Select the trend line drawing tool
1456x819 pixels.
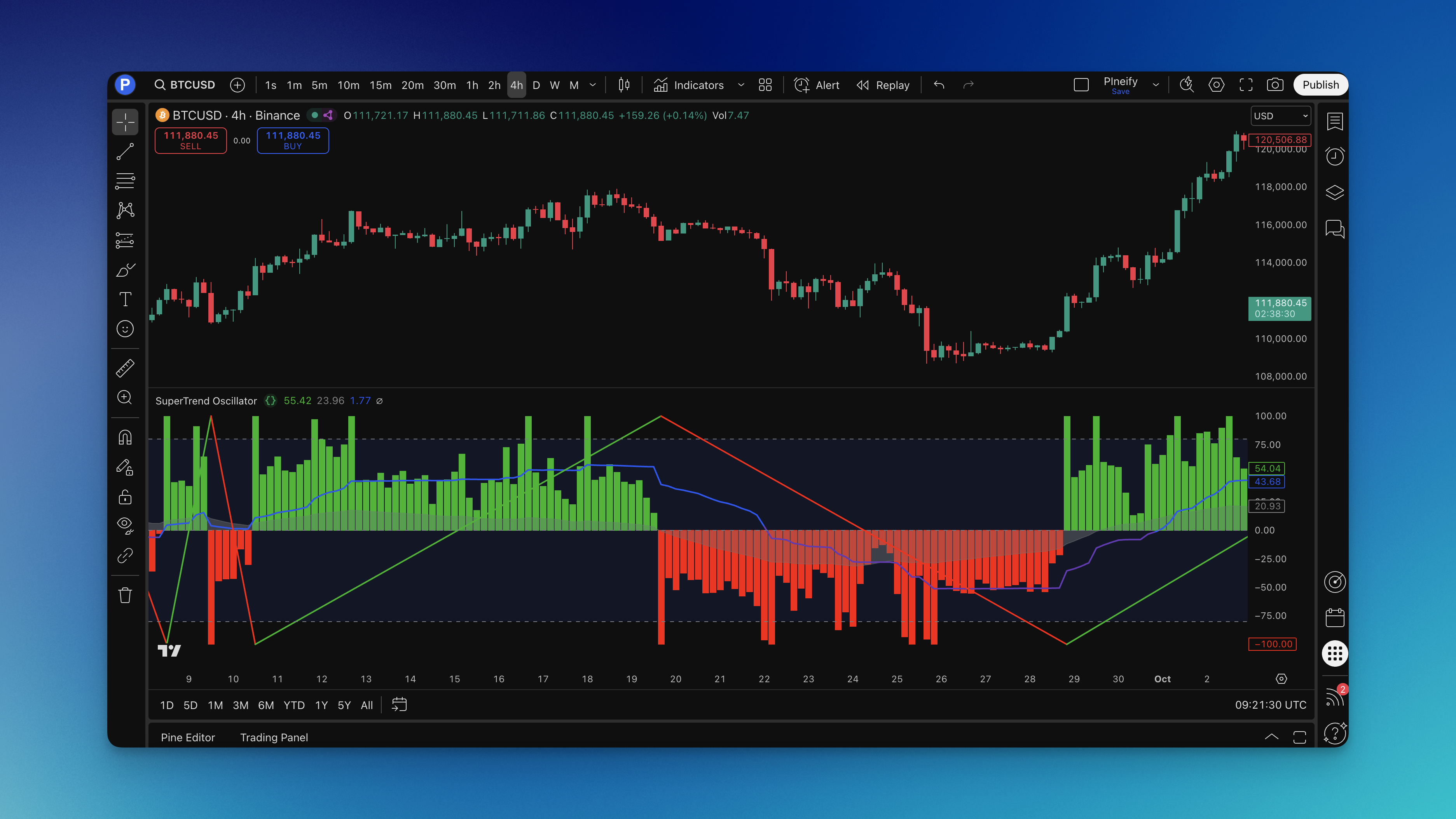click(125, 152)
